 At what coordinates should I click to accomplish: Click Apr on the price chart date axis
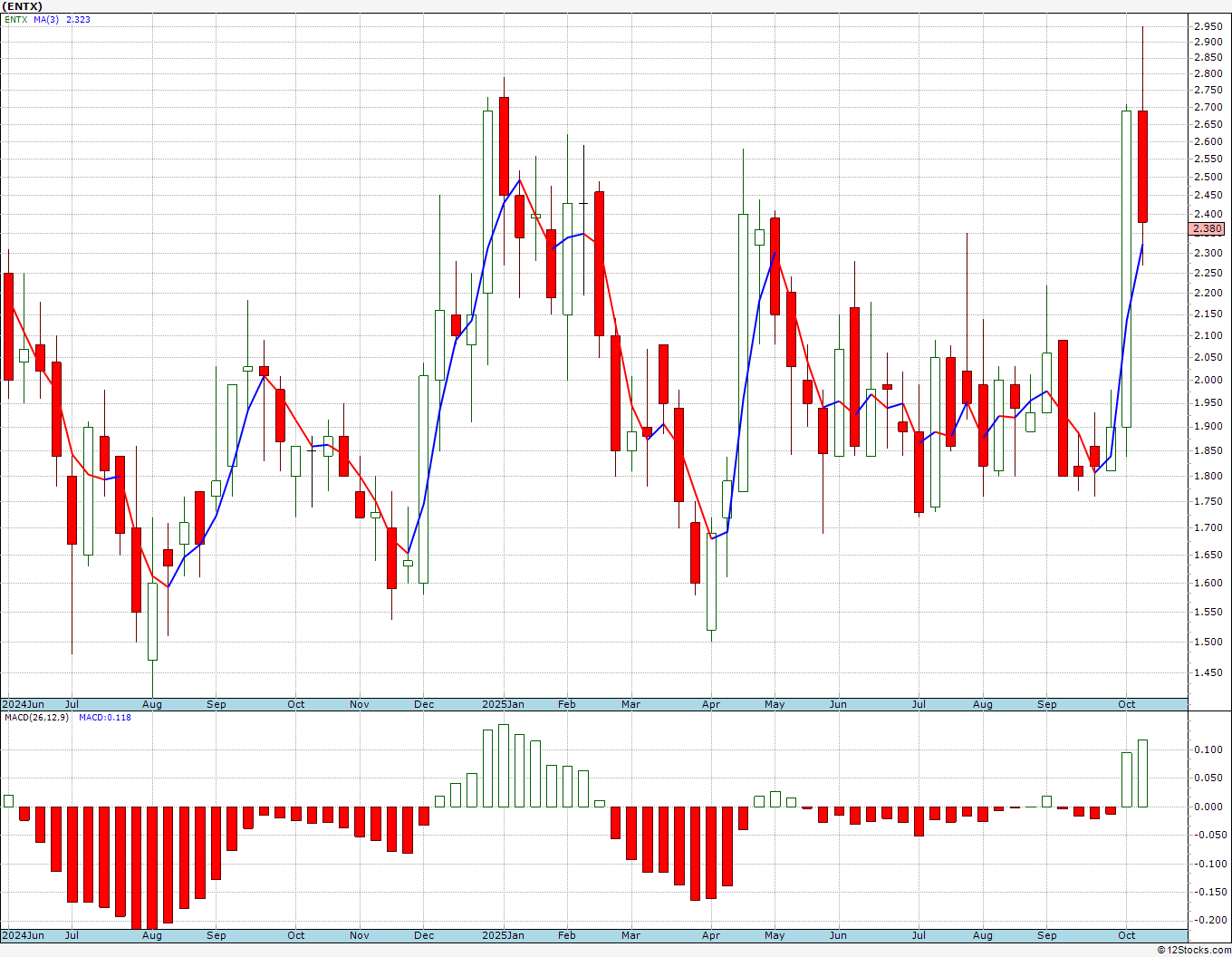(x=711, y=704)
